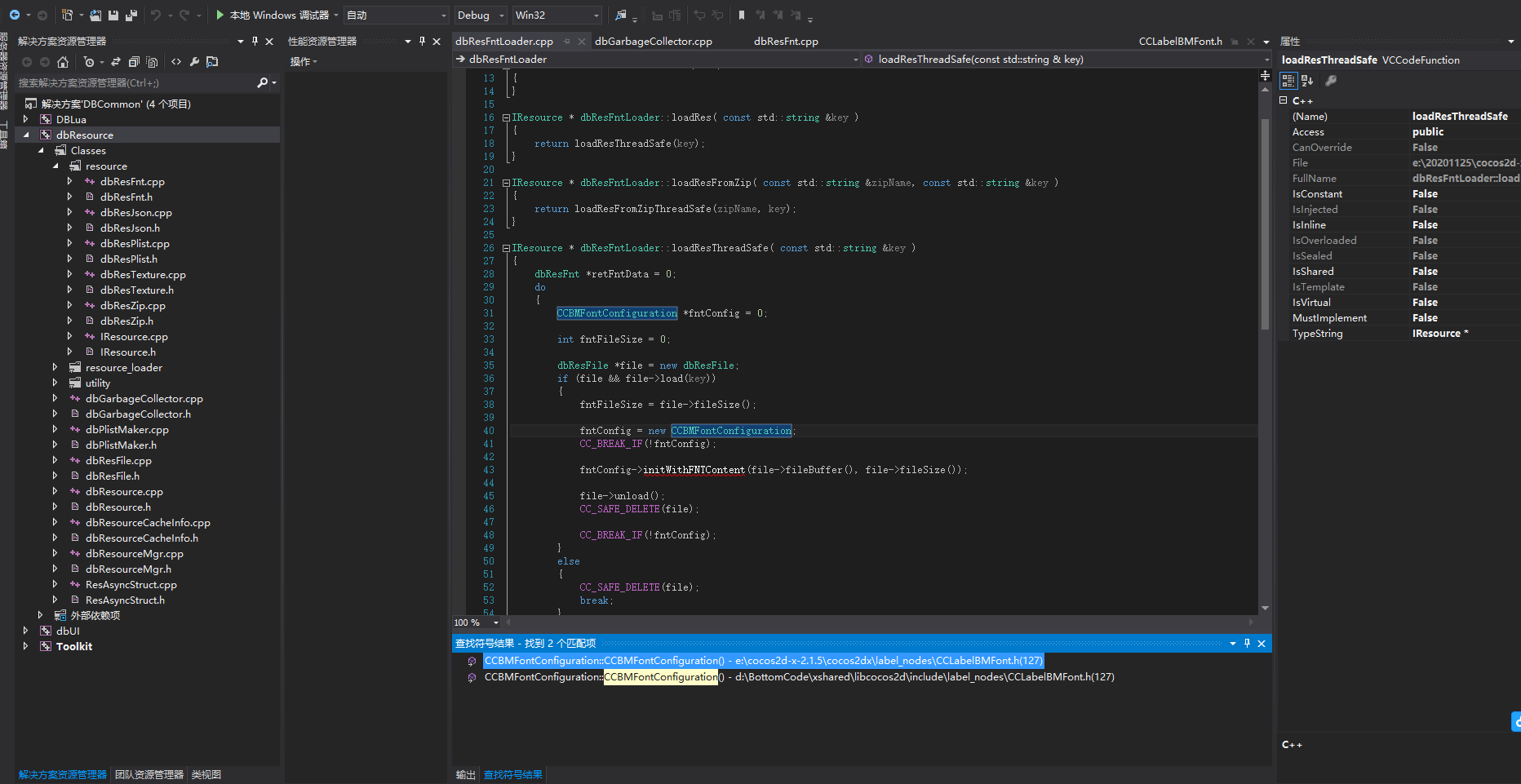Screen dimensions: 1521x784
Task: Select second find result in BottomCode path
Action: (x=800, y=677)
